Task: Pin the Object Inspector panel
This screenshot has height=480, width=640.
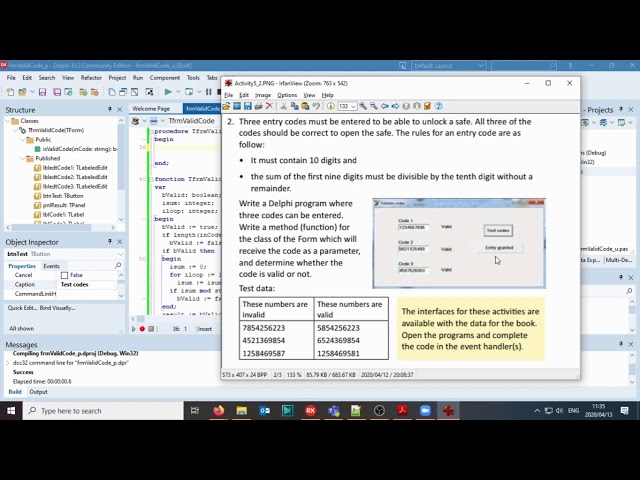Action: pos(110,242)
